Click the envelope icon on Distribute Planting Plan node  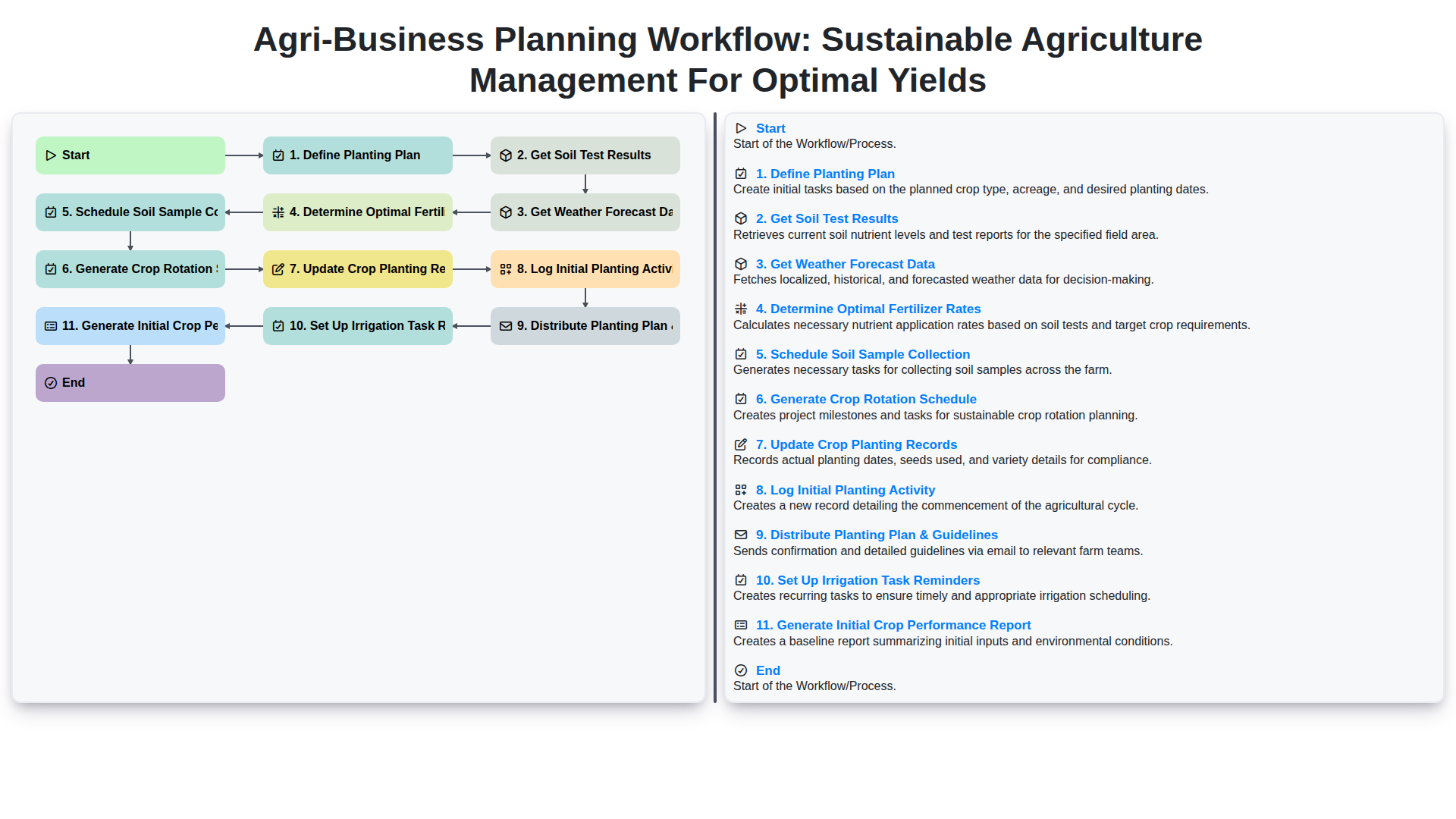coord(506,326)
